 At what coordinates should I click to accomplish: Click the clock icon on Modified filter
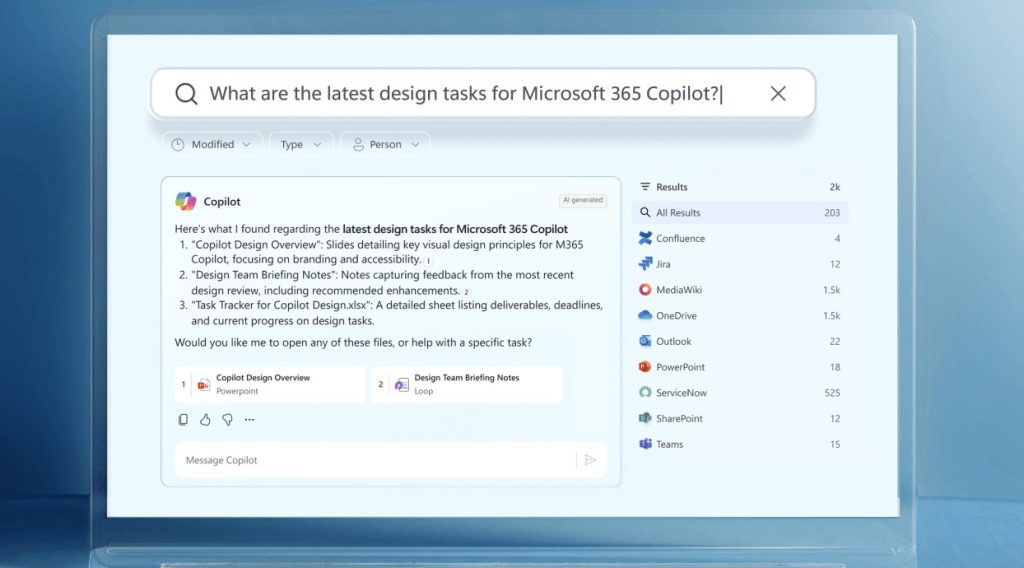(x=178, y=144)
